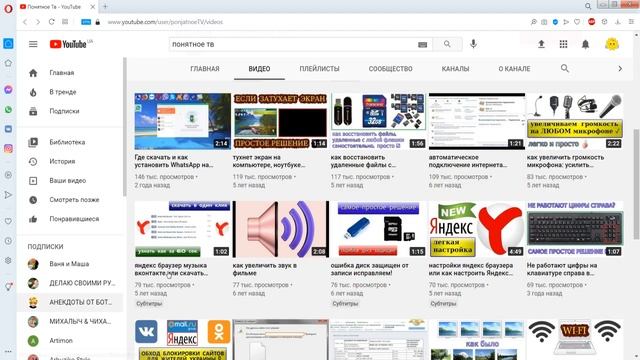
Task: Click the page vertical scrollbar
Action: coord(636,184)
